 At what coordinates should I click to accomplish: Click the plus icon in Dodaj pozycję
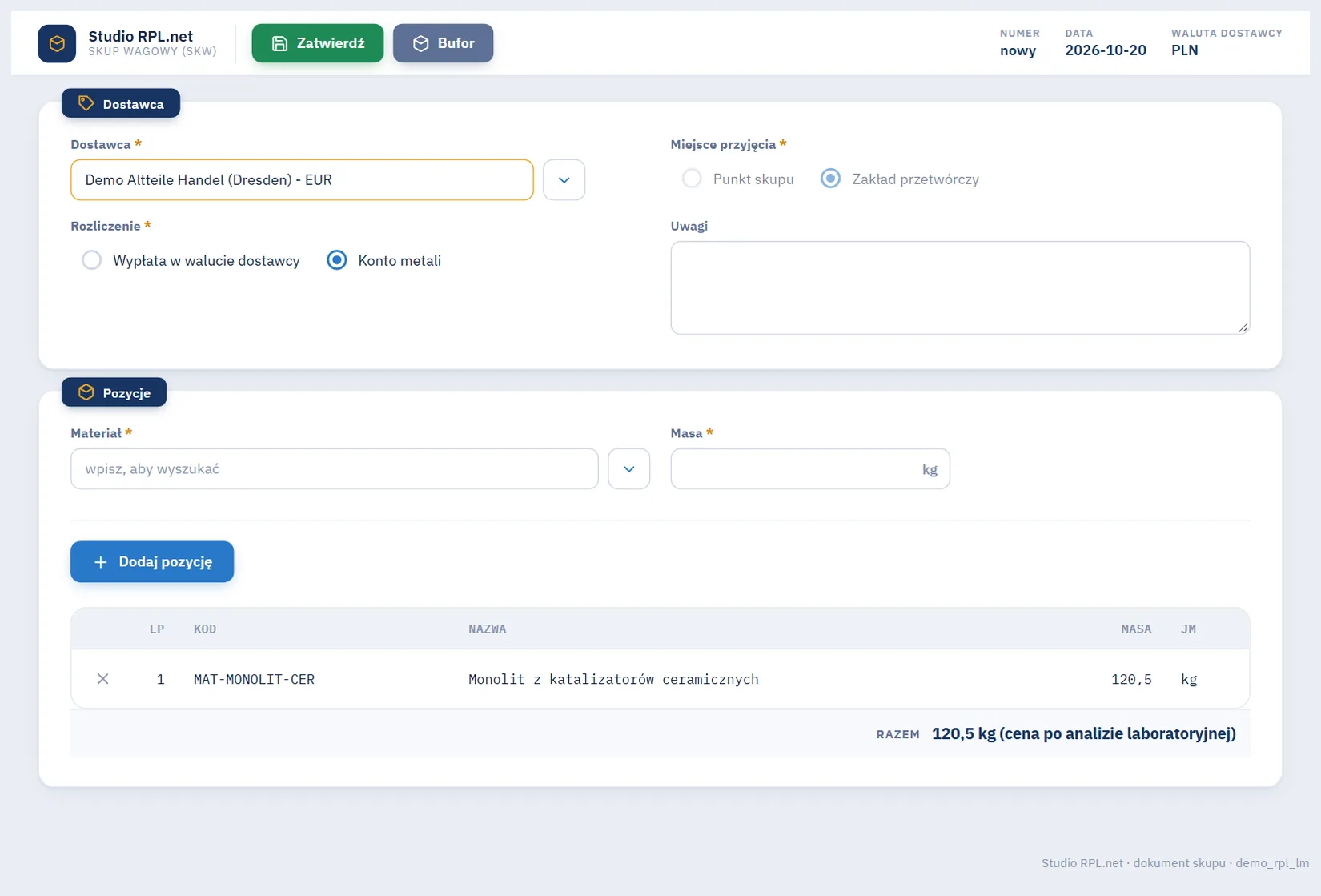tap(101, 562)
